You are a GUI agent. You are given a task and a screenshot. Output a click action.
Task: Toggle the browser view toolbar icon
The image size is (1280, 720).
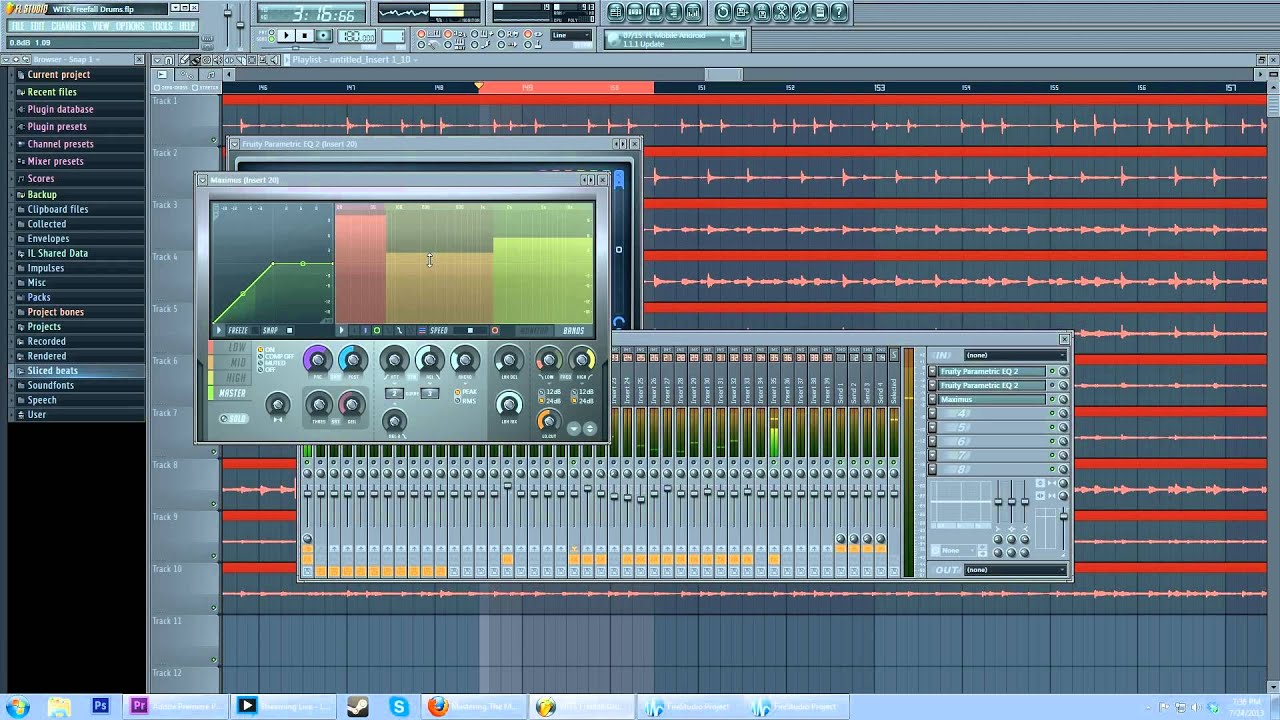(673, 13)
